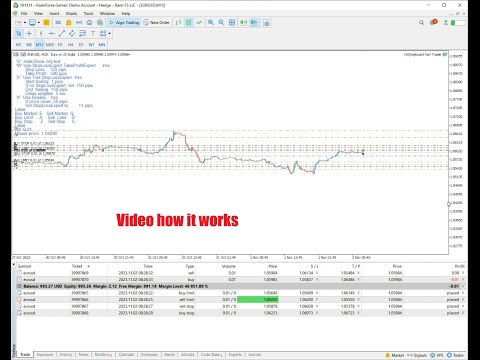Switch chart to D1 timeframe

coord(81,44)
